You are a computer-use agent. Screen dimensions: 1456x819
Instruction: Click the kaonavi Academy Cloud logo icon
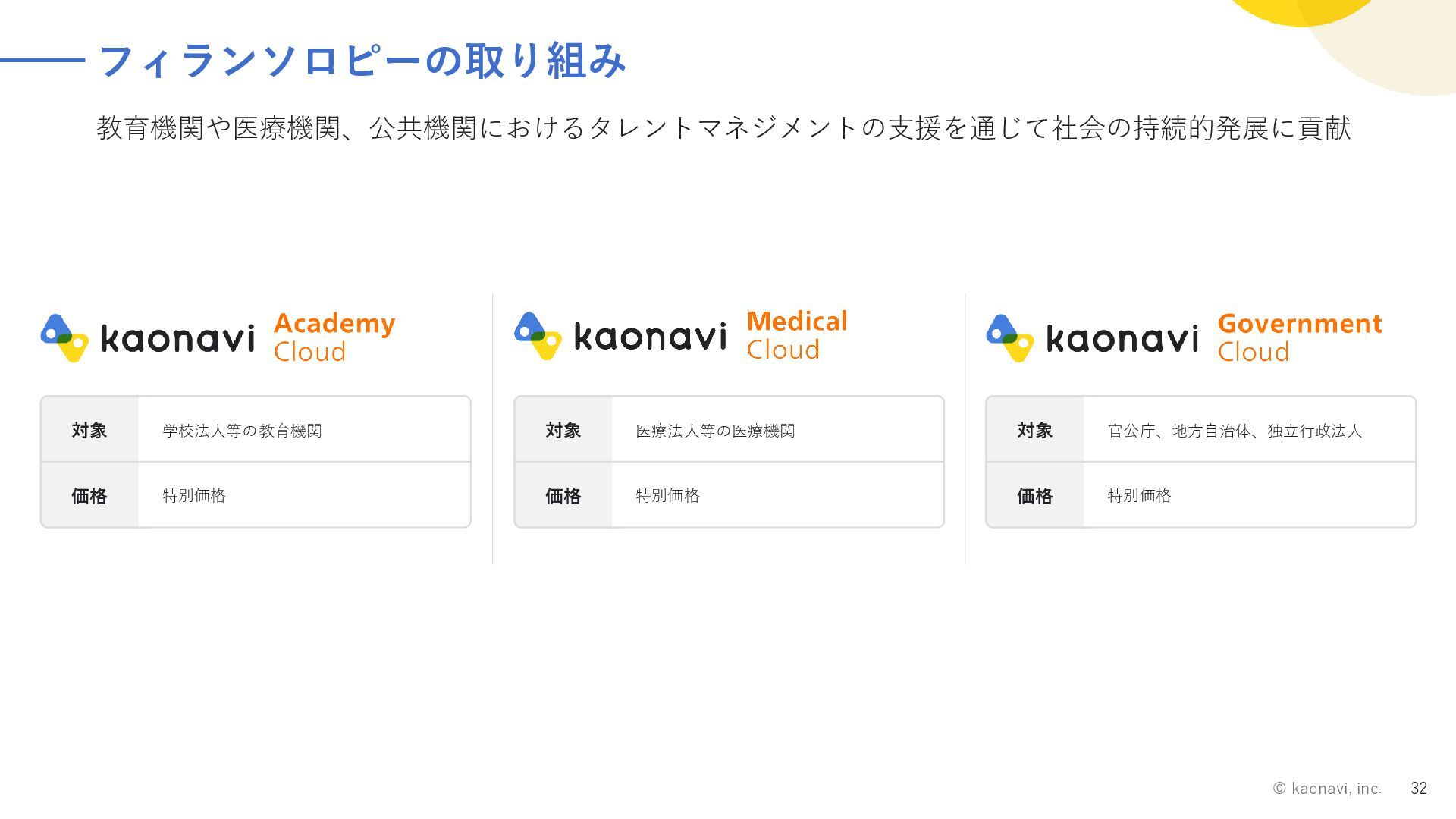[x=64, y=338]
